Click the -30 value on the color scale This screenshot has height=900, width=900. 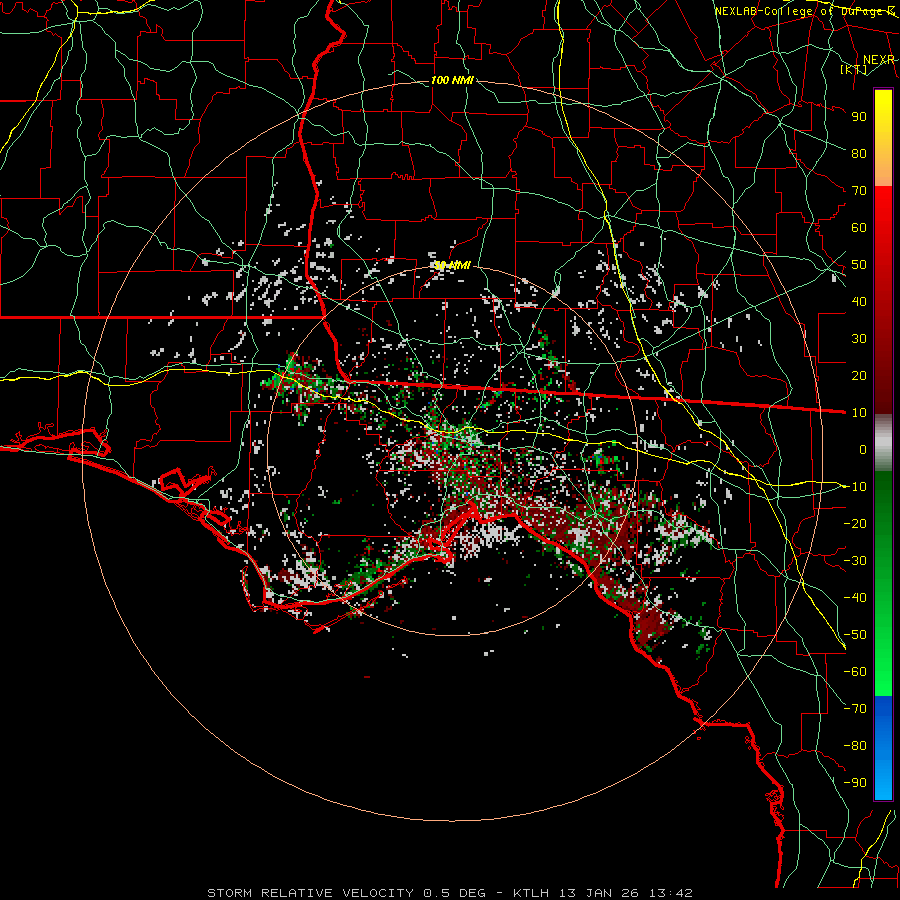pyautogui.click(x=855, y=561)
